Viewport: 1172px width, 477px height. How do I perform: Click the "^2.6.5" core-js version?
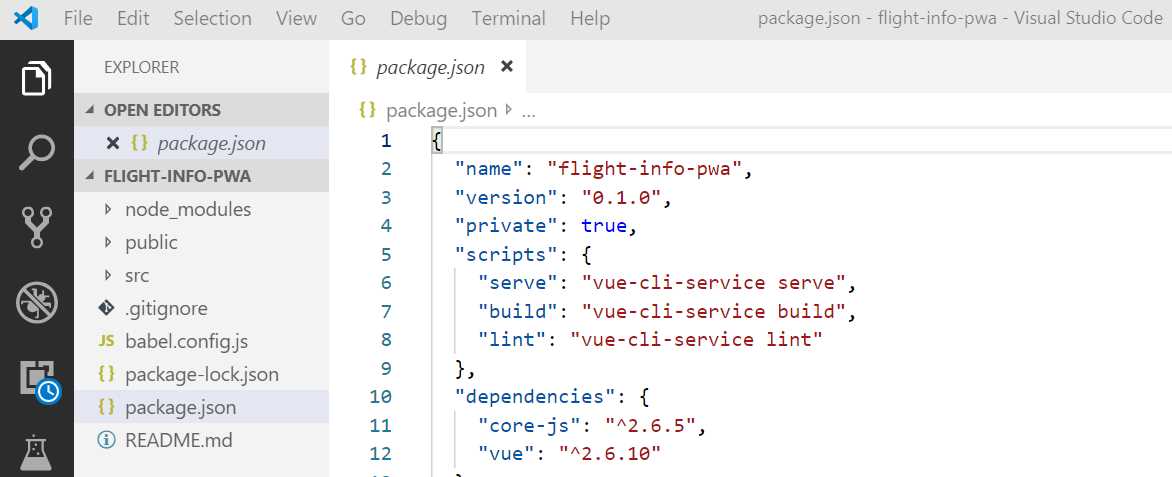click(650, 425)
